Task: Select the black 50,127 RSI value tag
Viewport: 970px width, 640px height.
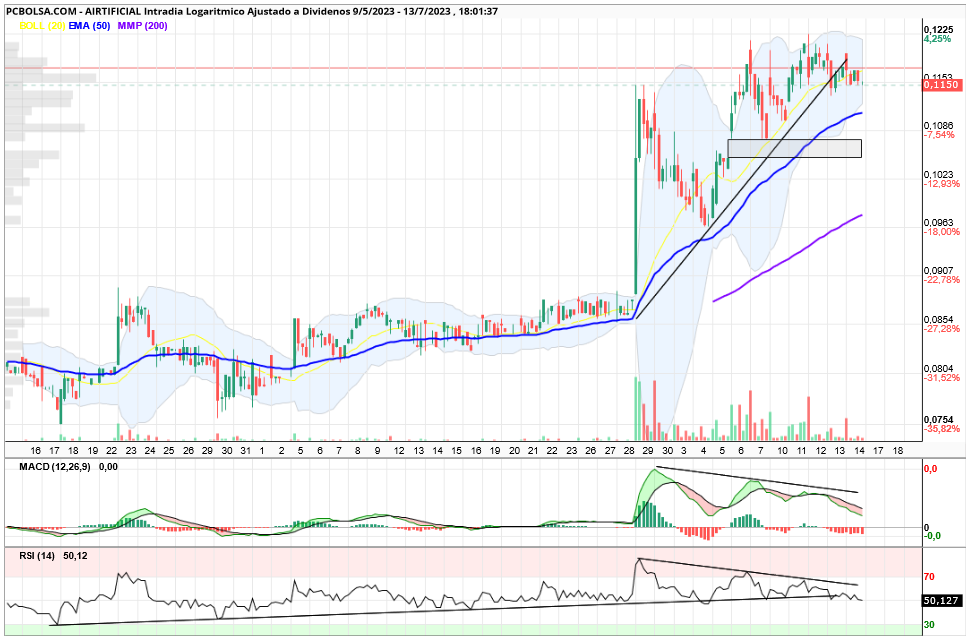Action: click(x=941, y=600)
